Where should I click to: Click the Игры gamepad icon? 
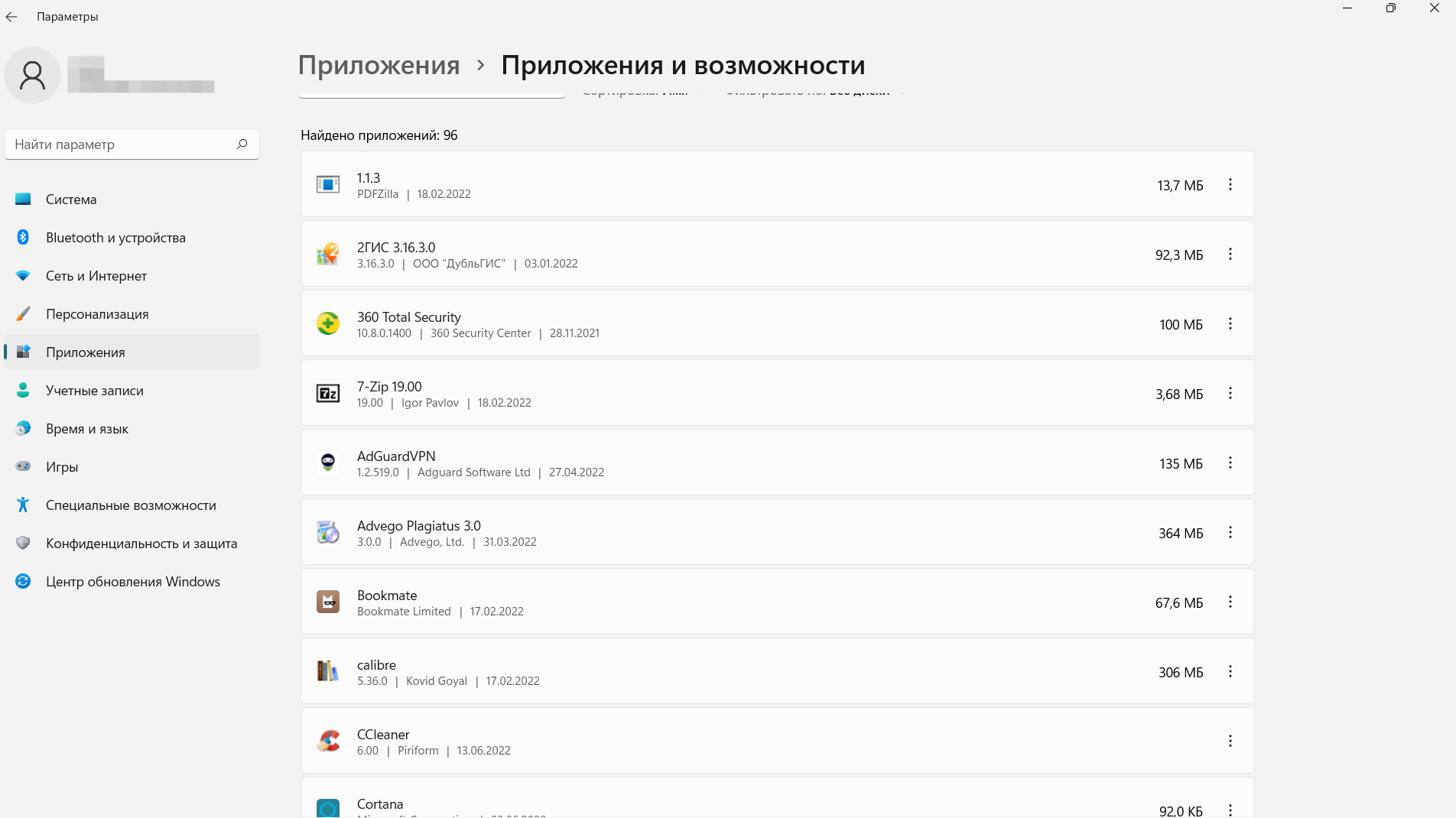23,466
